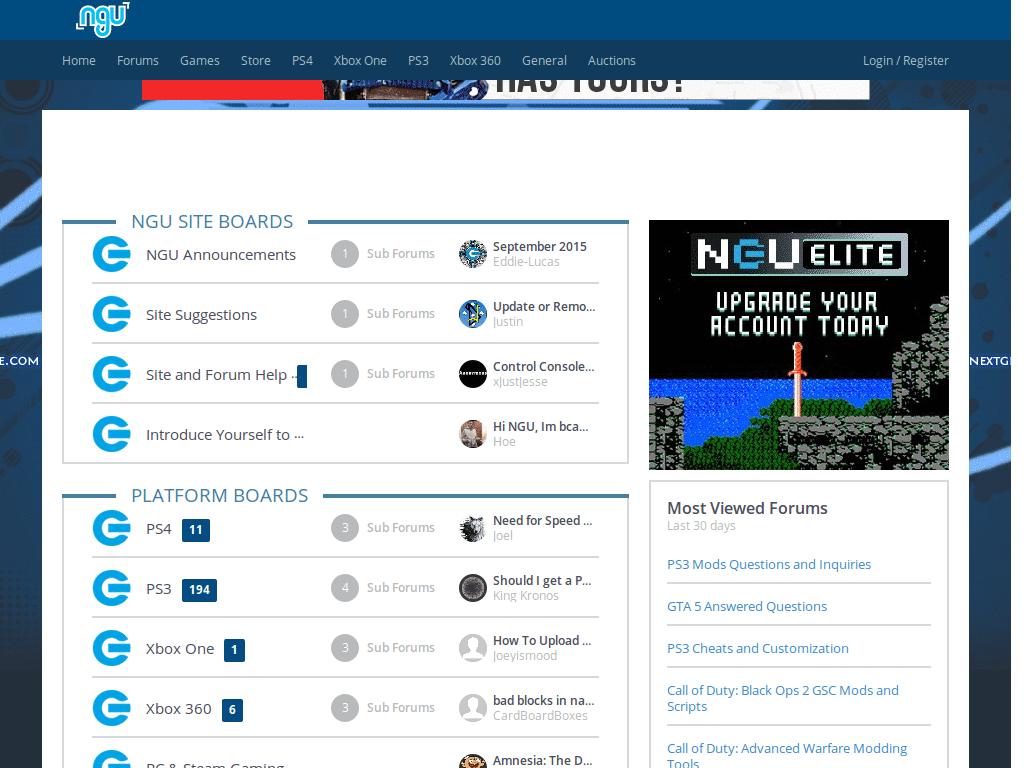Open the 'Need for Speed ...' post
Viewport: 1024px width, 768px height.
click(x=542, y=521)
